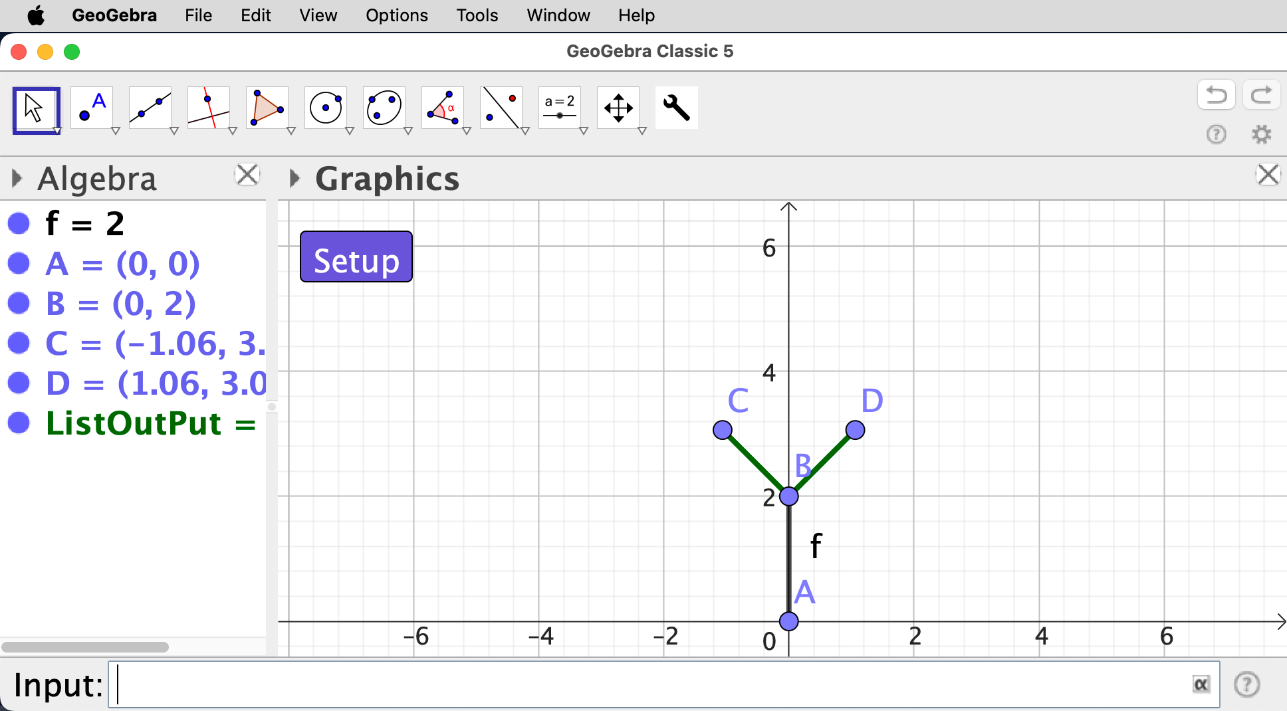1287x711 pixels.
Task: Activate the Move Graphics View tool
Action: [618, 108]
